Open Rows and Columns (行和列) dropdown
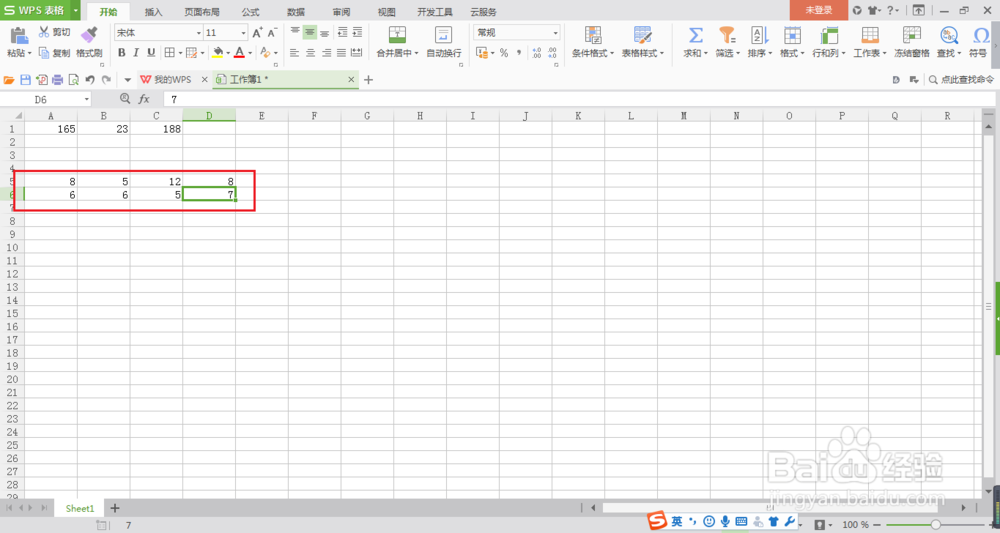This screenshot has height=533, width=1000. point(828,42)
